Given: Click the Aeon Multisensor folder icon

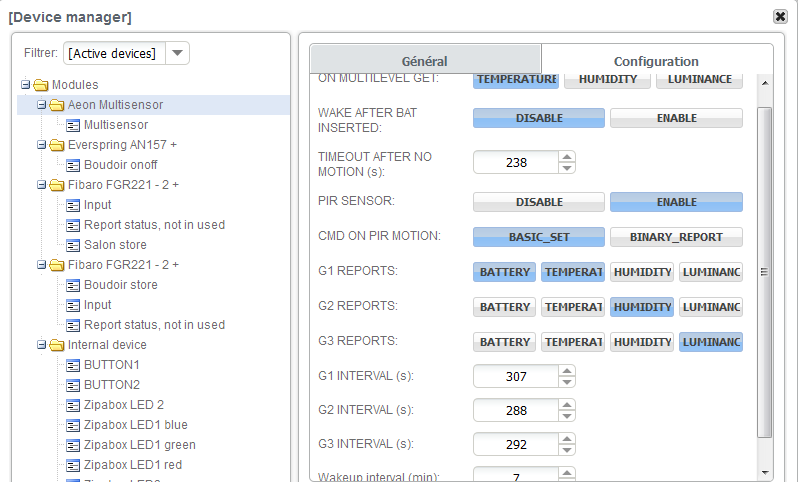Looking at the screenshot, I should click(57, 105).
